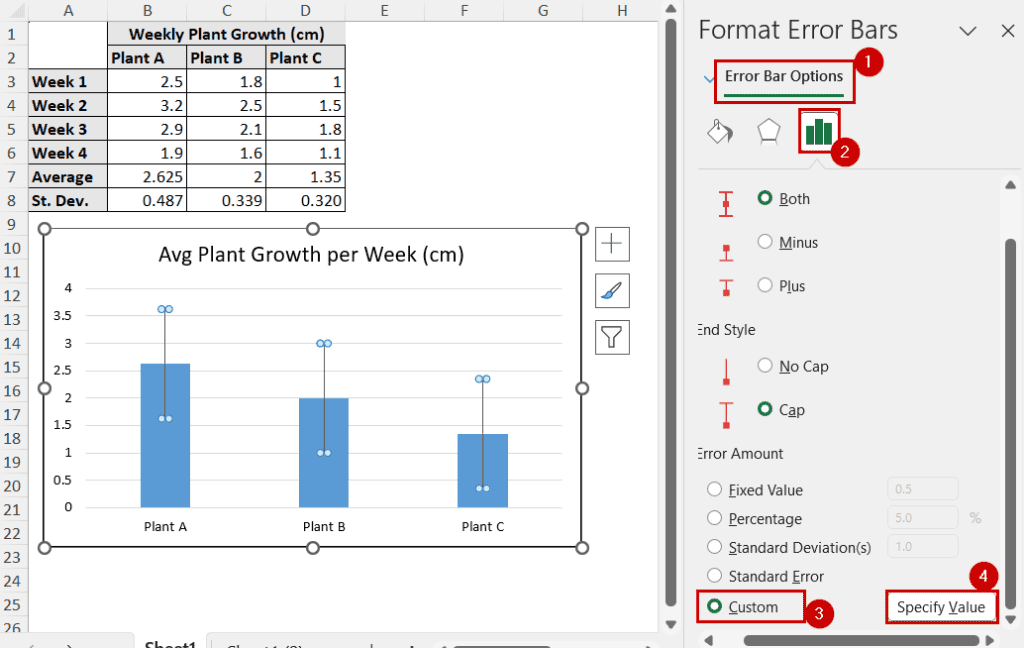Choose the Custom error amount option
The width and height of the screenshot is (1024, 648).
(715, 607)
